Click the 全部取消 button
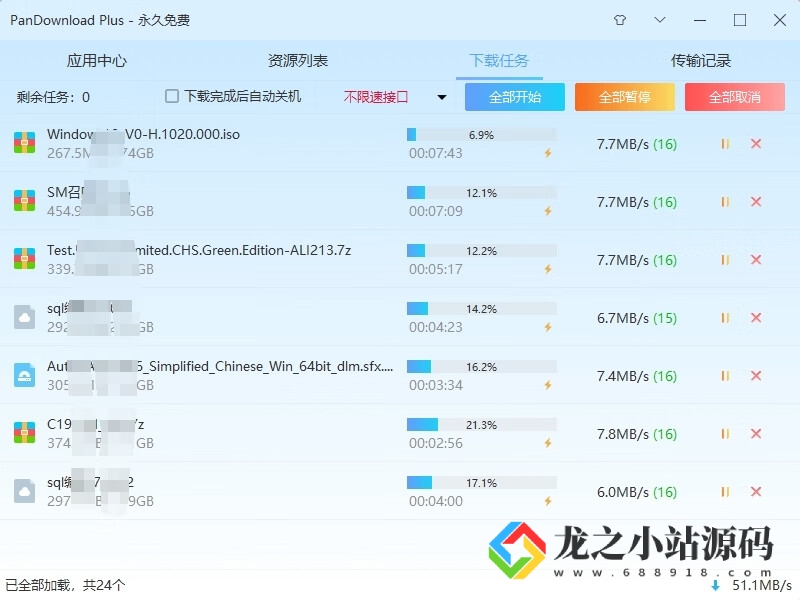Image resolution: width=800 pixels, height=600 pixels. (x=735, y=97)
